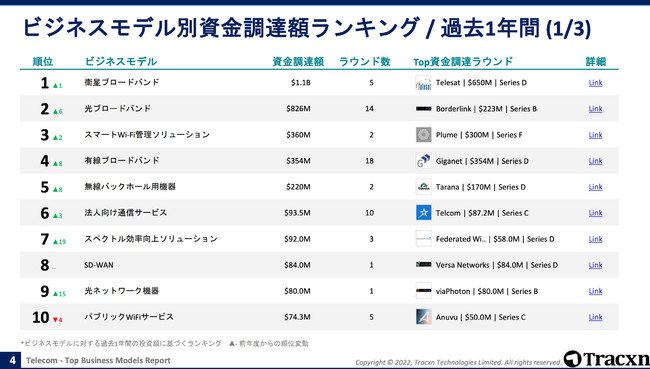Click the viaPhoton logo icon

tap(423, 291)
